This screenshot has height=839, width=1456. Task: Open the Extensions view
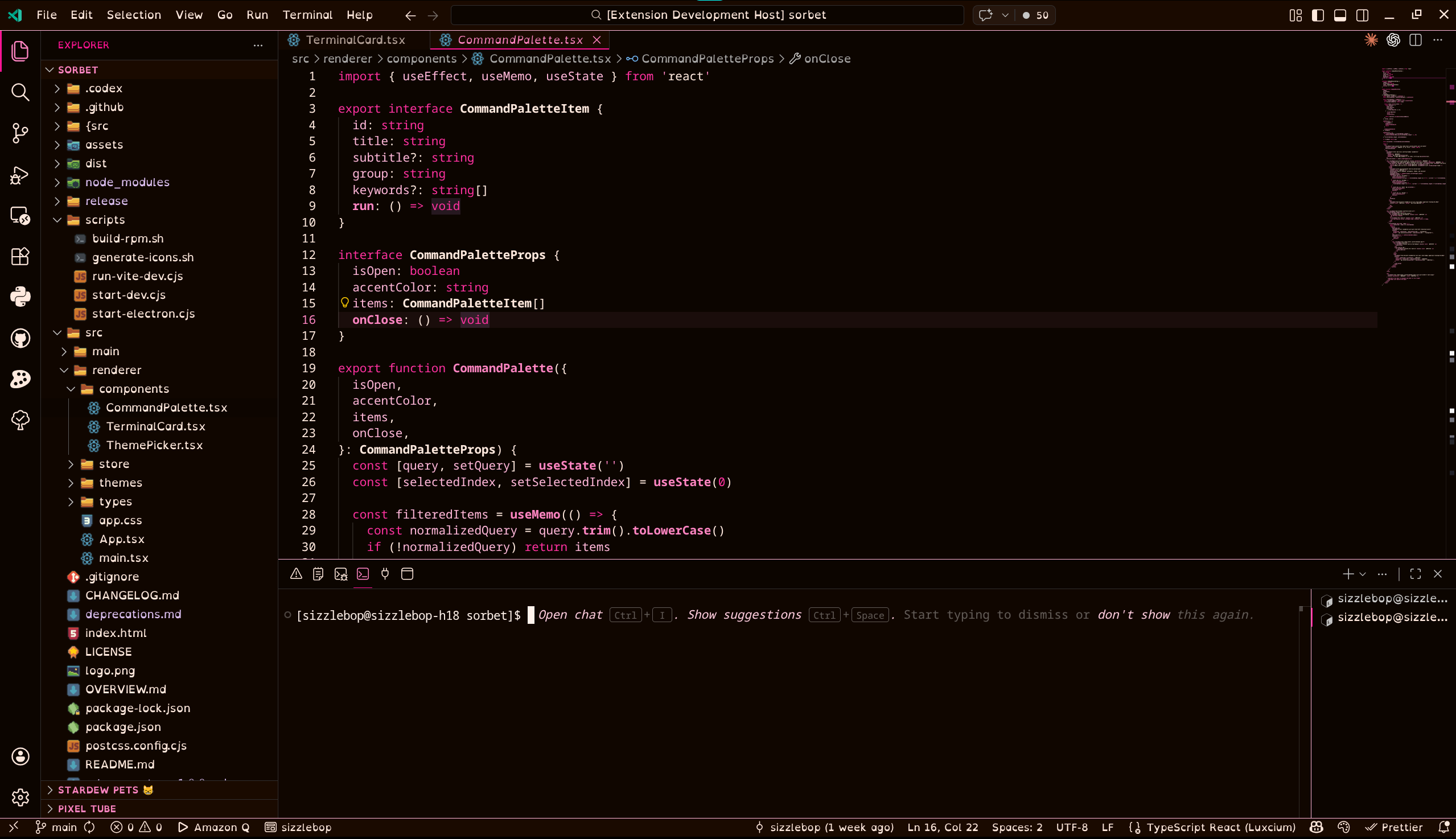[x=20, y=256]
